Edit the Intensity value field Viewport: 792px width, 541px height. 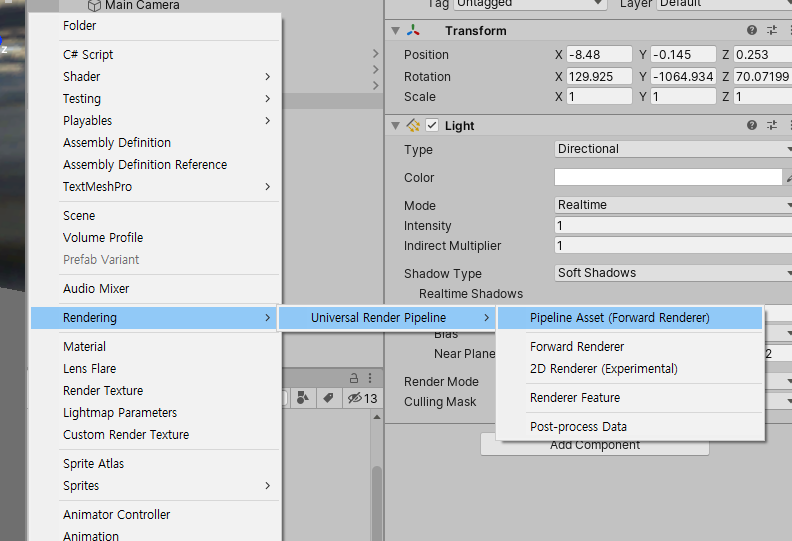[673, 225]
